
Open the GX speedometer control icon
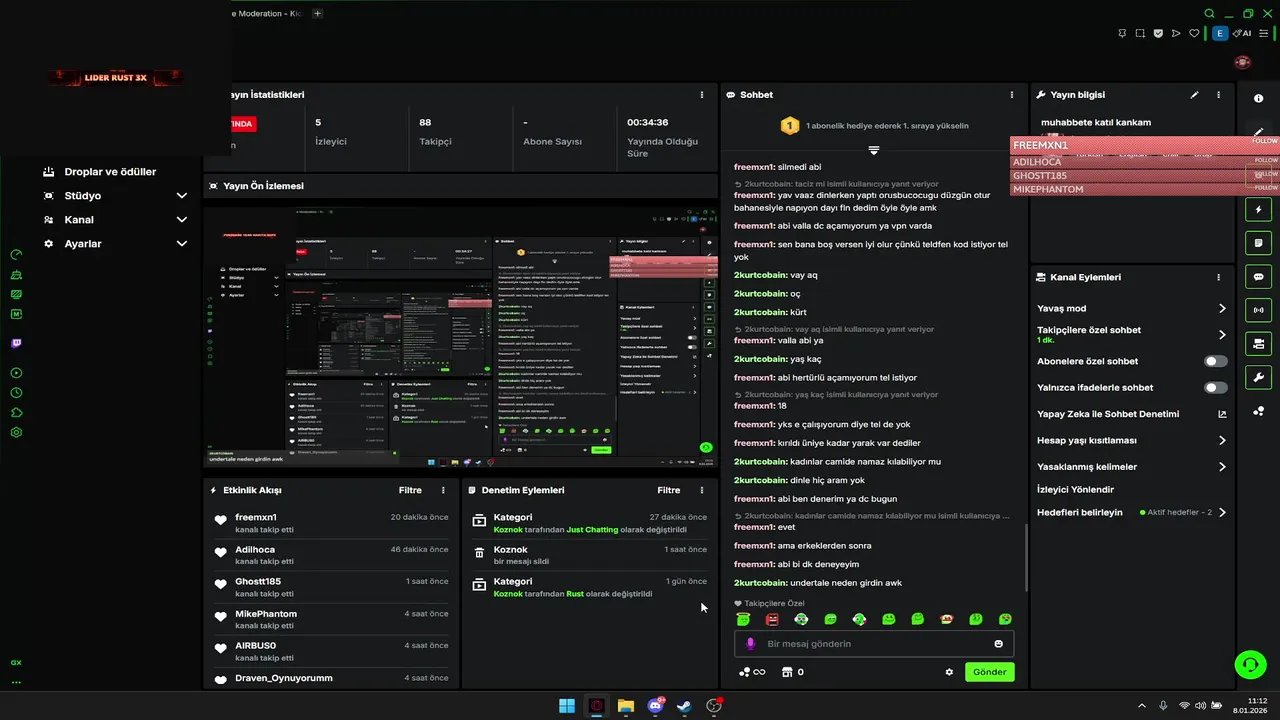pyautogui.click(x=16, y=255)
